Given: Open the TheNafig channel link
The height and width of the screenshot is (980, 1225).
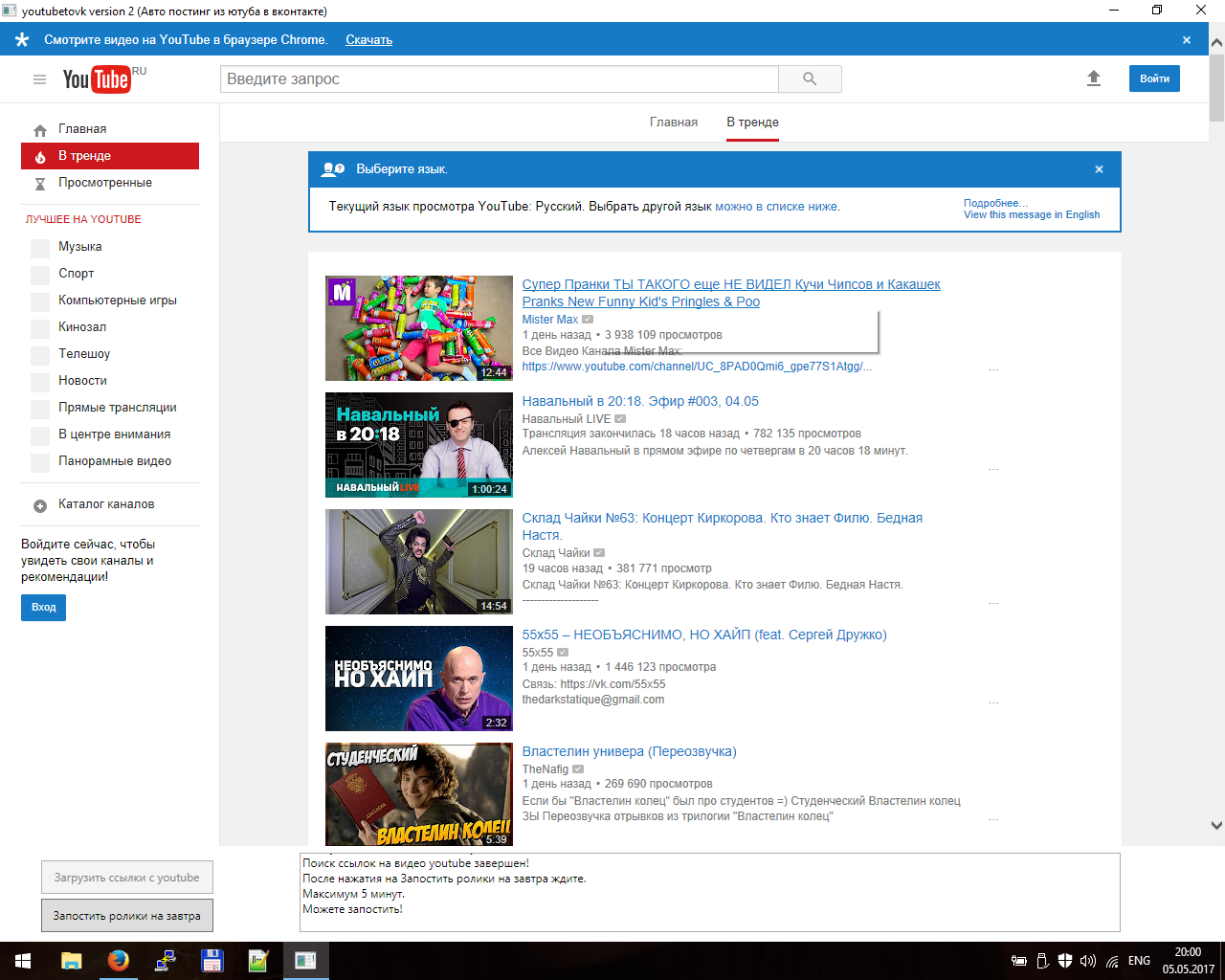Looking at the screenshot, I should pos(545,769).
